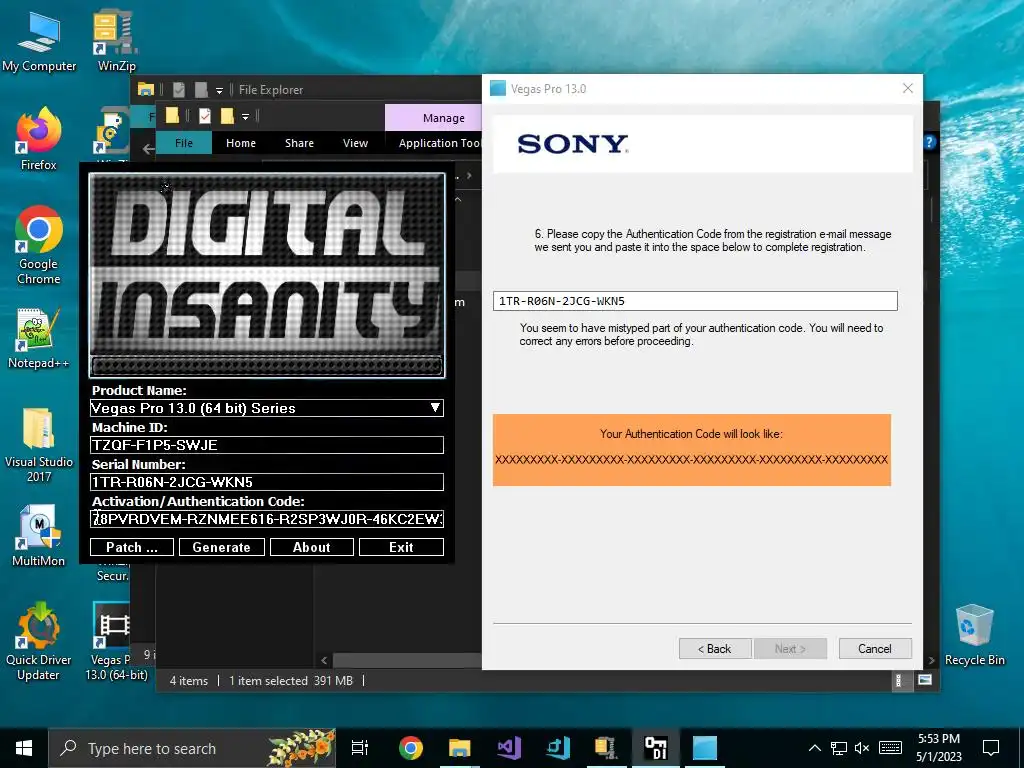
Task: Open File Explorer from the taskbar
Action: click(460, 748)
